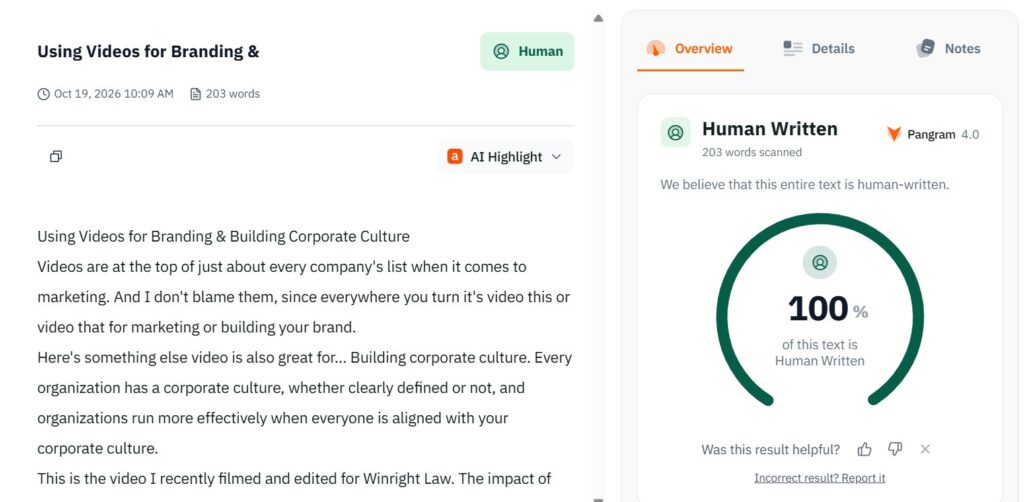Switch to the Overview tab
This screenshot has height=502, width=1024.
(x=690, y=49)
